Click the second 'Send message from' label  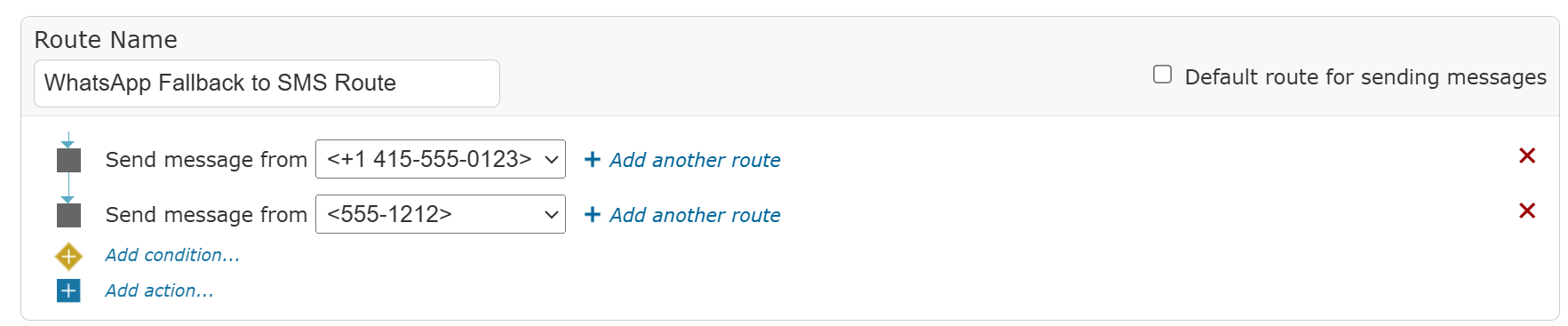(x=206, y=215)
